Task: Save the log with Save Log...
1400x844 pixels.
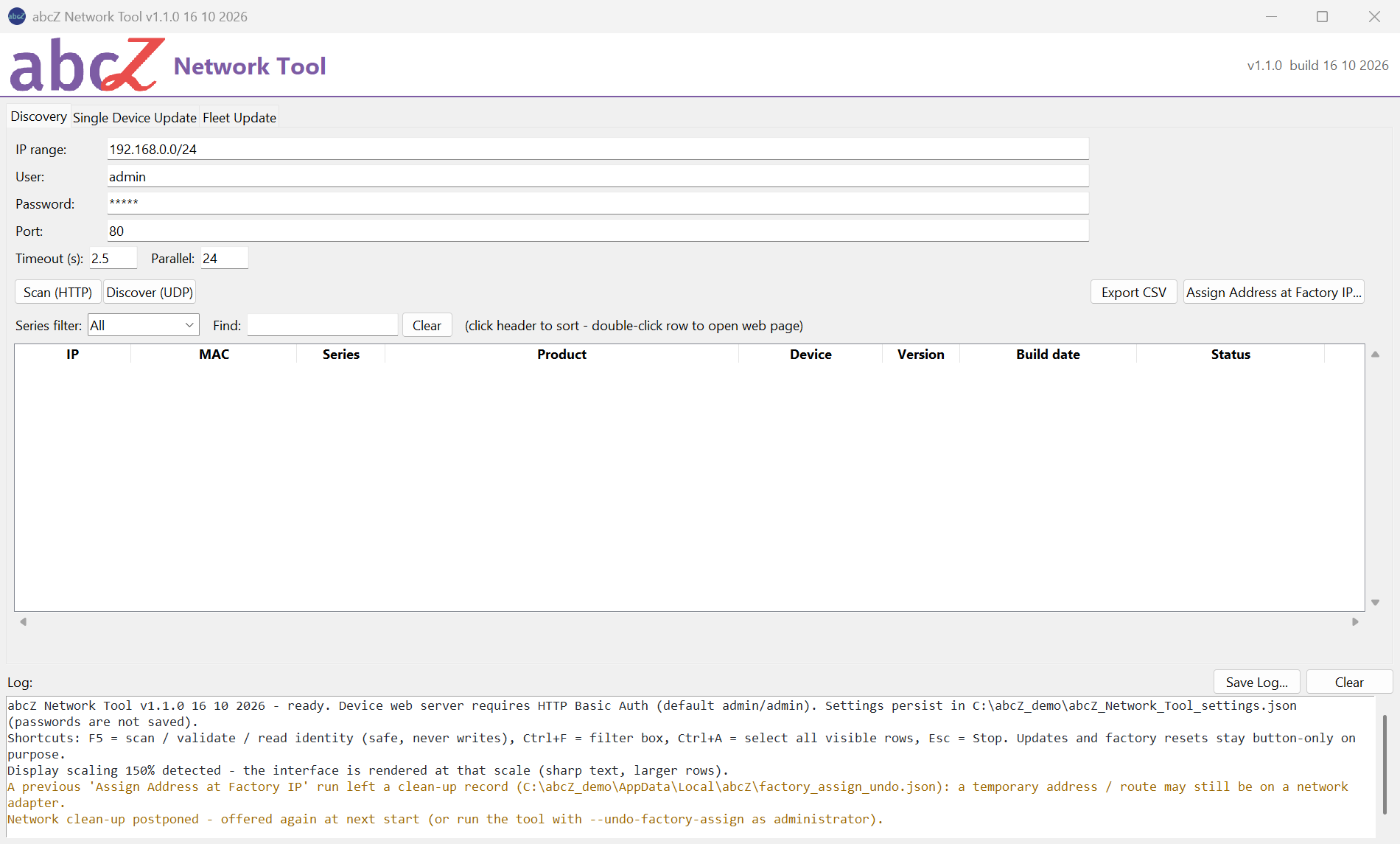Action: 1256,682
